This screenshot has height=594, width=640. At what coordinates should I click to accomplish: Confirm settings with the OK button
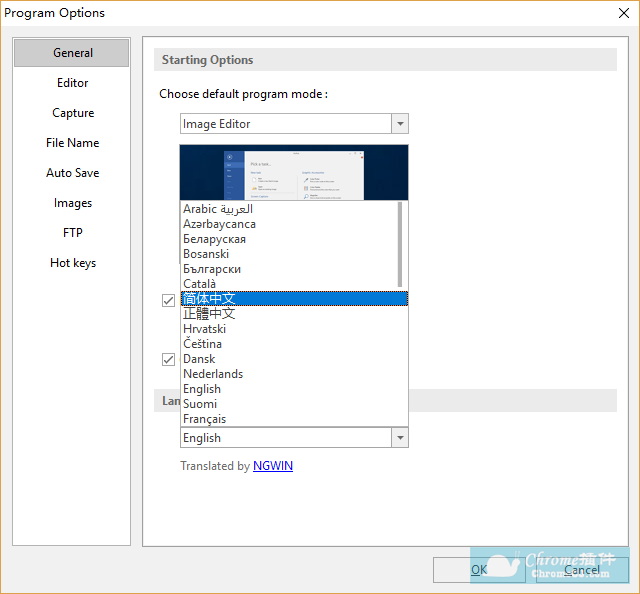point(479,570)
